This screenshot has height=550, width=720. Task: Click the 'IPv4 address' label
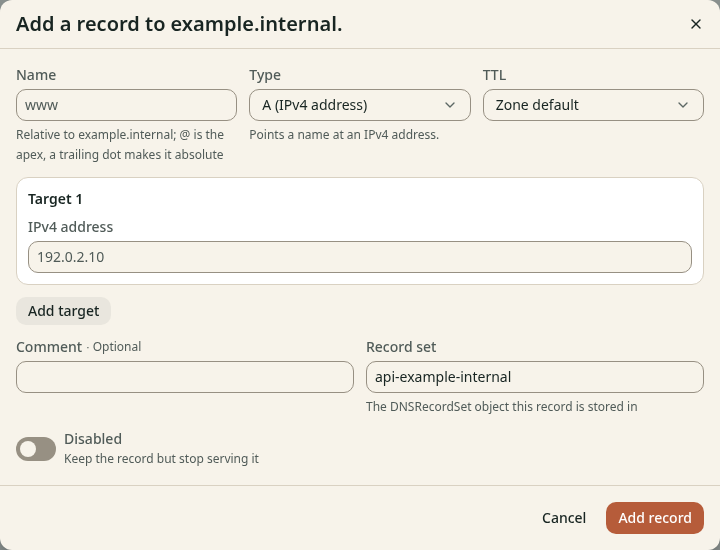70,227
